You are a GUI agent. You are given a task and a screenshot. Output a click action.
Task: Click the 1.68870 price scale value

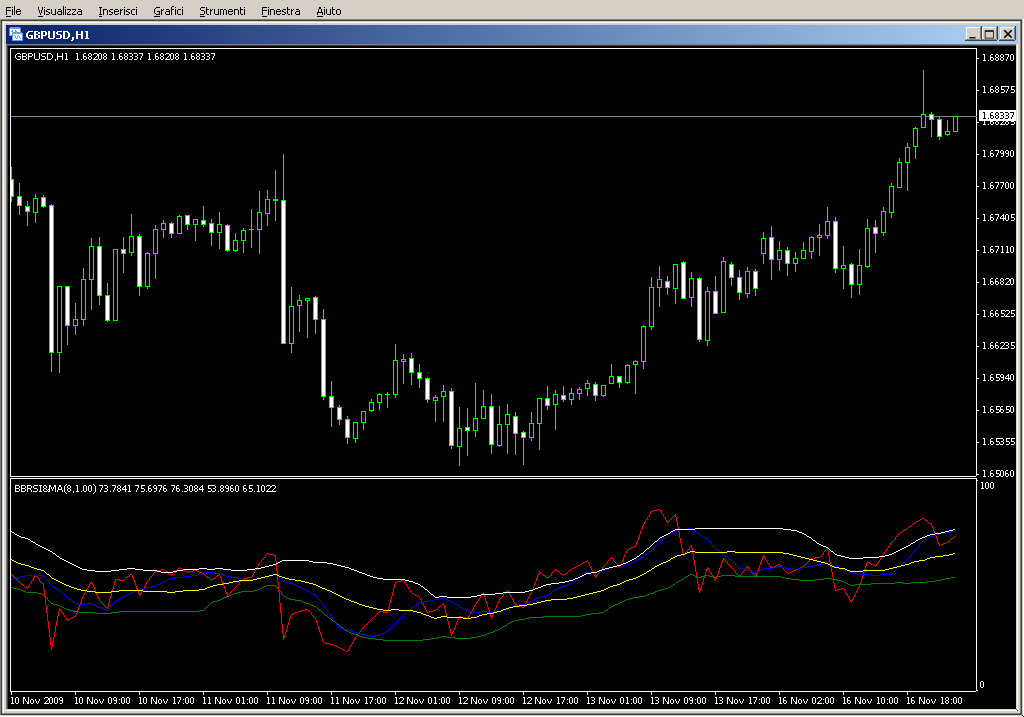pos(998,57)
